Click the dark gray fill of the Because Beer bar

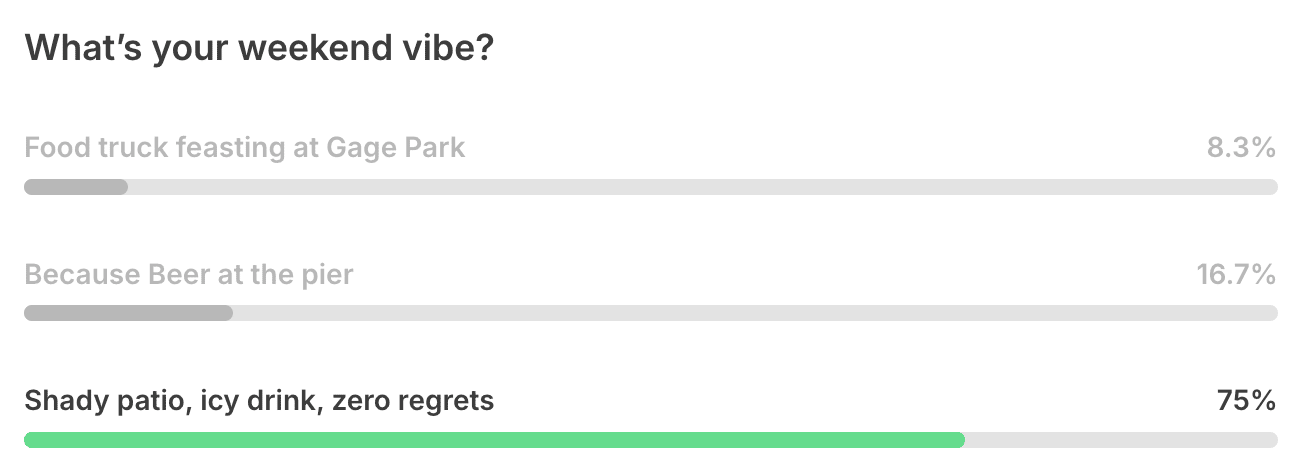click(128, 313)
